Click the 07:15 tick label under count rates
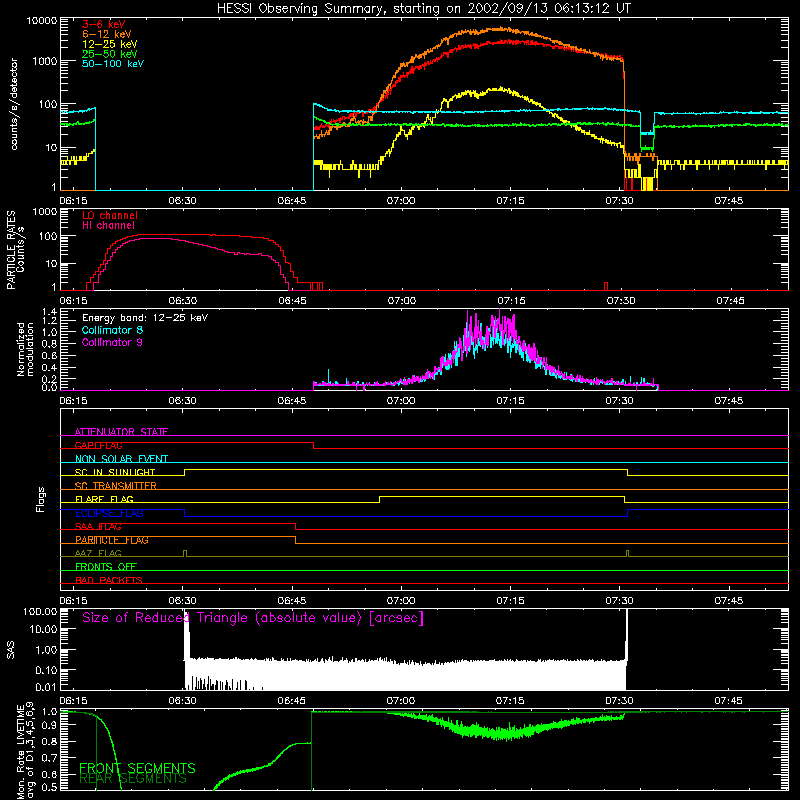The height and width of the screenshot is (800, 800). tap(510, 201)
